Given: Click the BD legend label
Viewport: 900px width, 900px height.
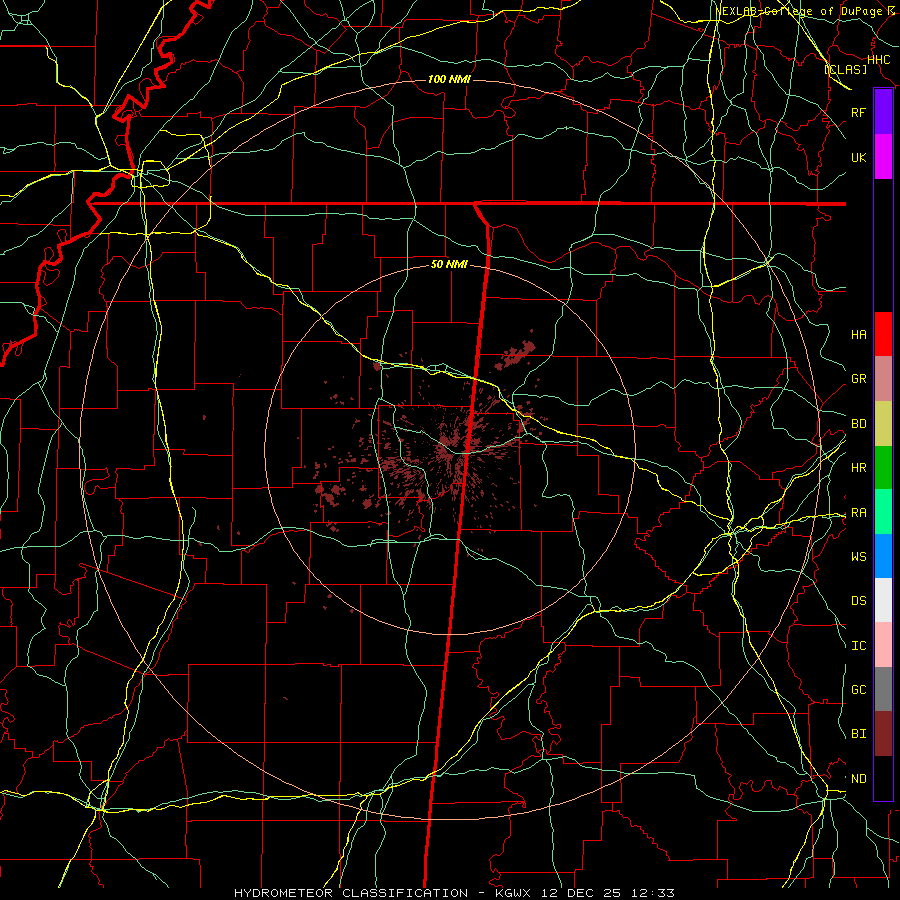Looking at the screenshot, I should [x=858, y=424].
